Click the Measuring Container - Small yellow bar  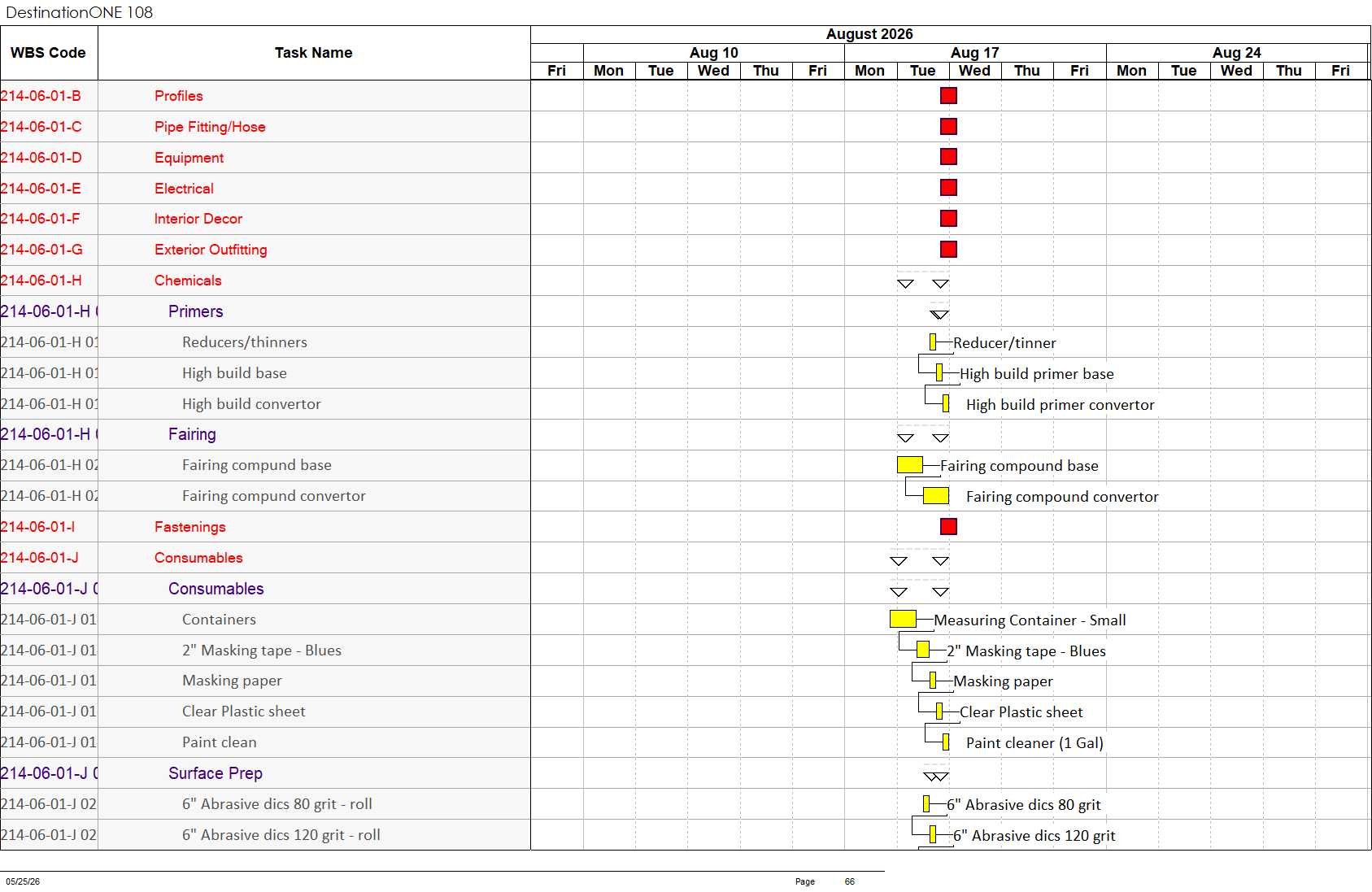click(903, 619)
